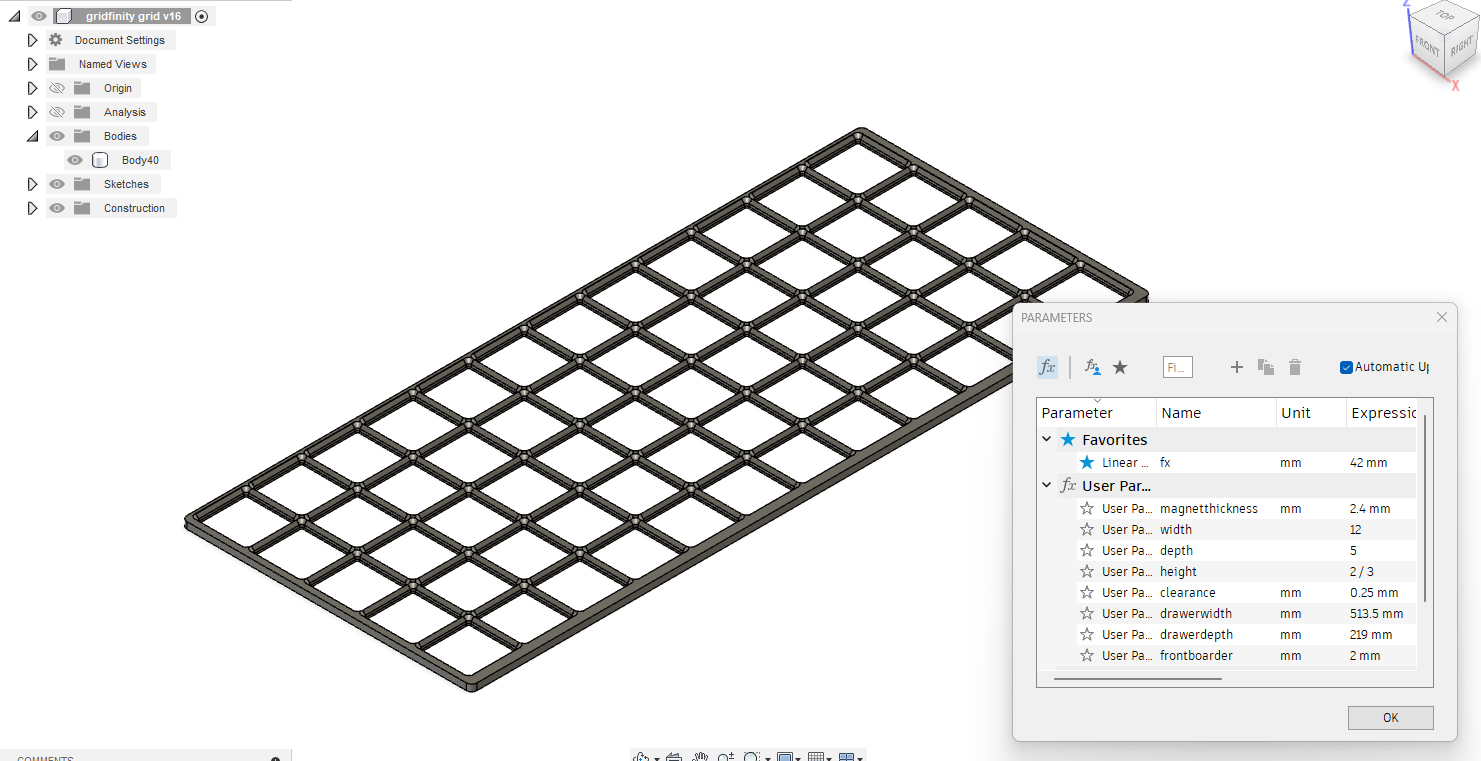
Task: Expand the Named Views folder
Action: click(x=31, y=64)
